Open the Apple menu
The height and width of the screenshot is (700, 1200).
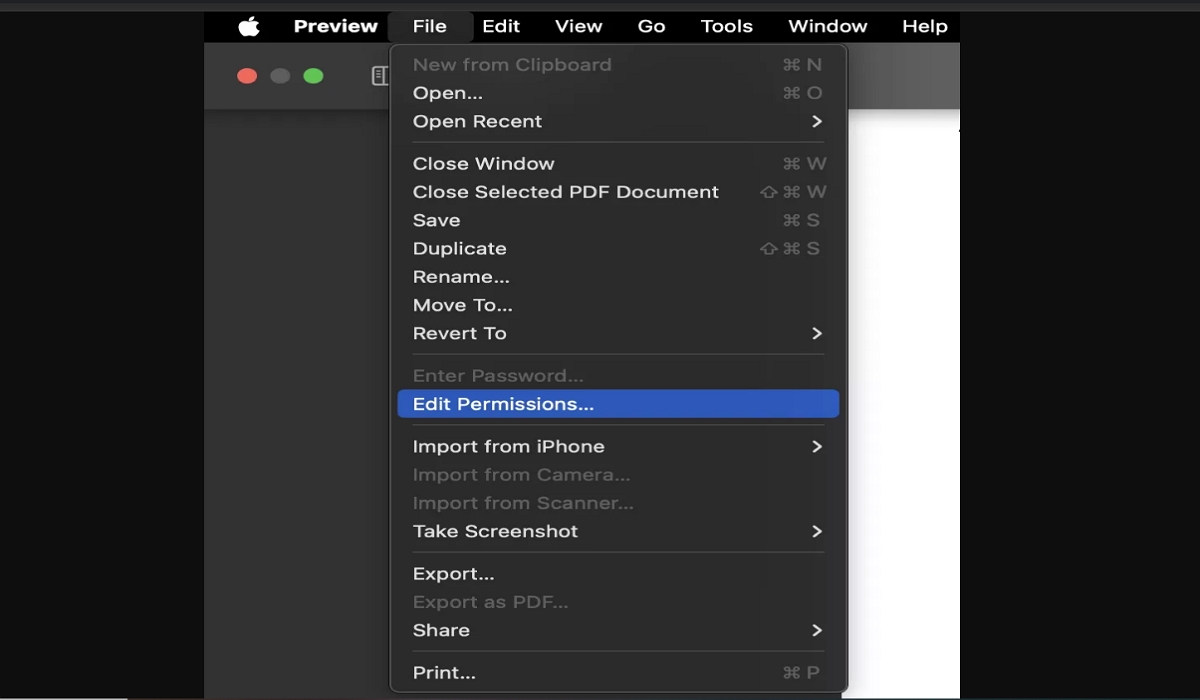(x=249, y=27)
